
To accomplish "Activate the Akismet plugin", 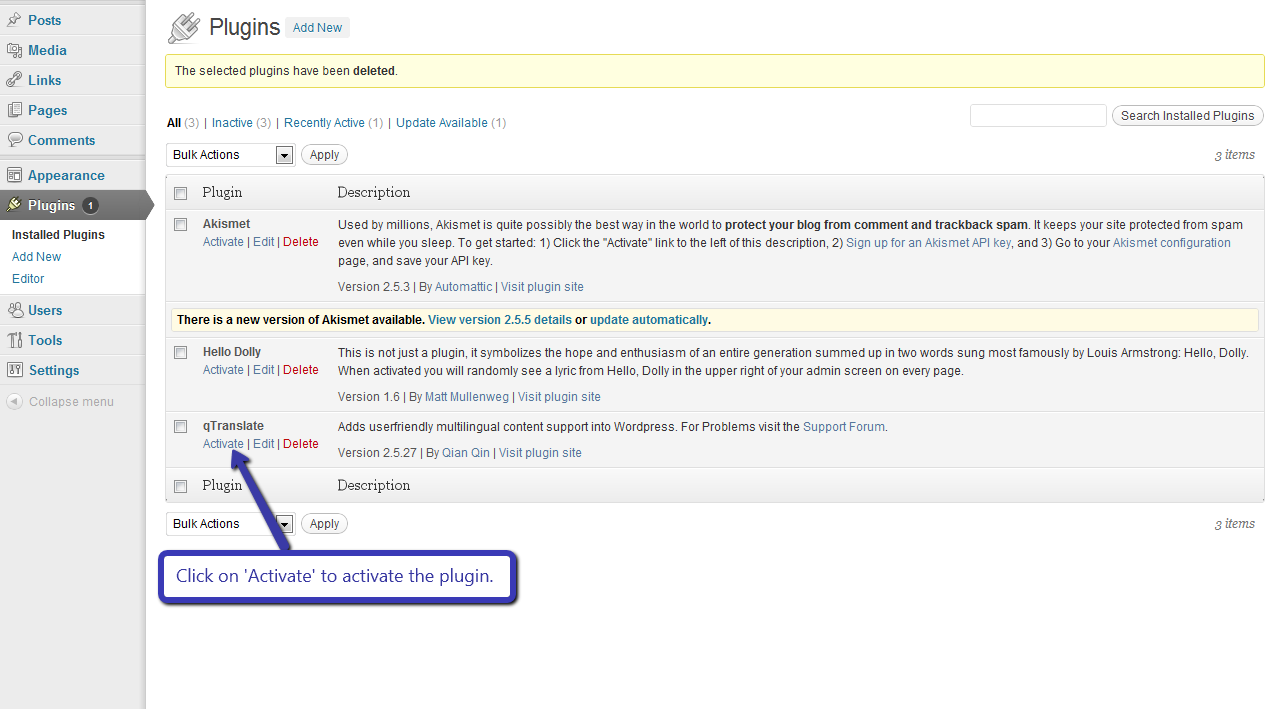I will coord(223,242).
